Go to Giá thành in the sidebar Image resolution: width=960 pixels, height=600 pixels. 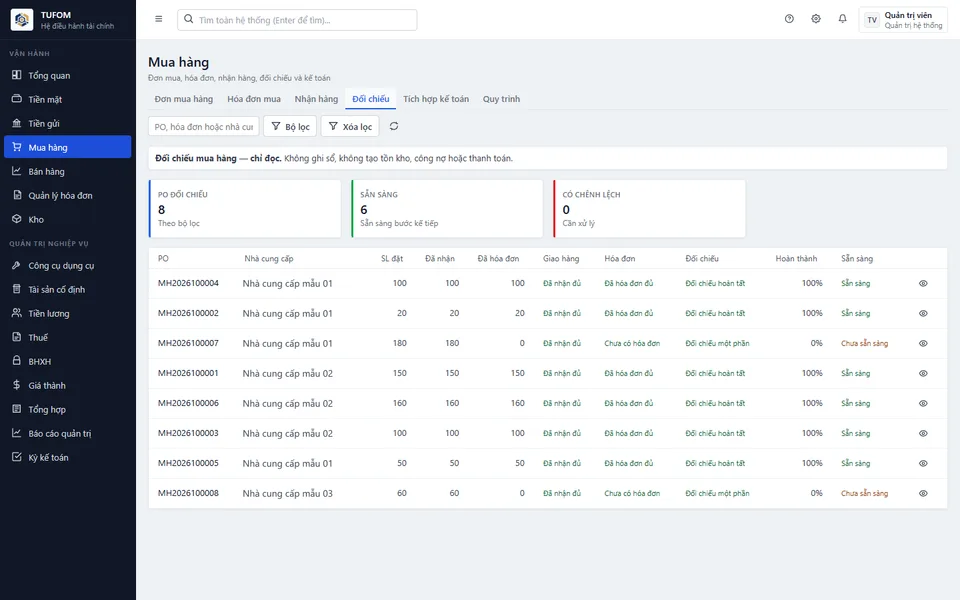tap(67, 385)
